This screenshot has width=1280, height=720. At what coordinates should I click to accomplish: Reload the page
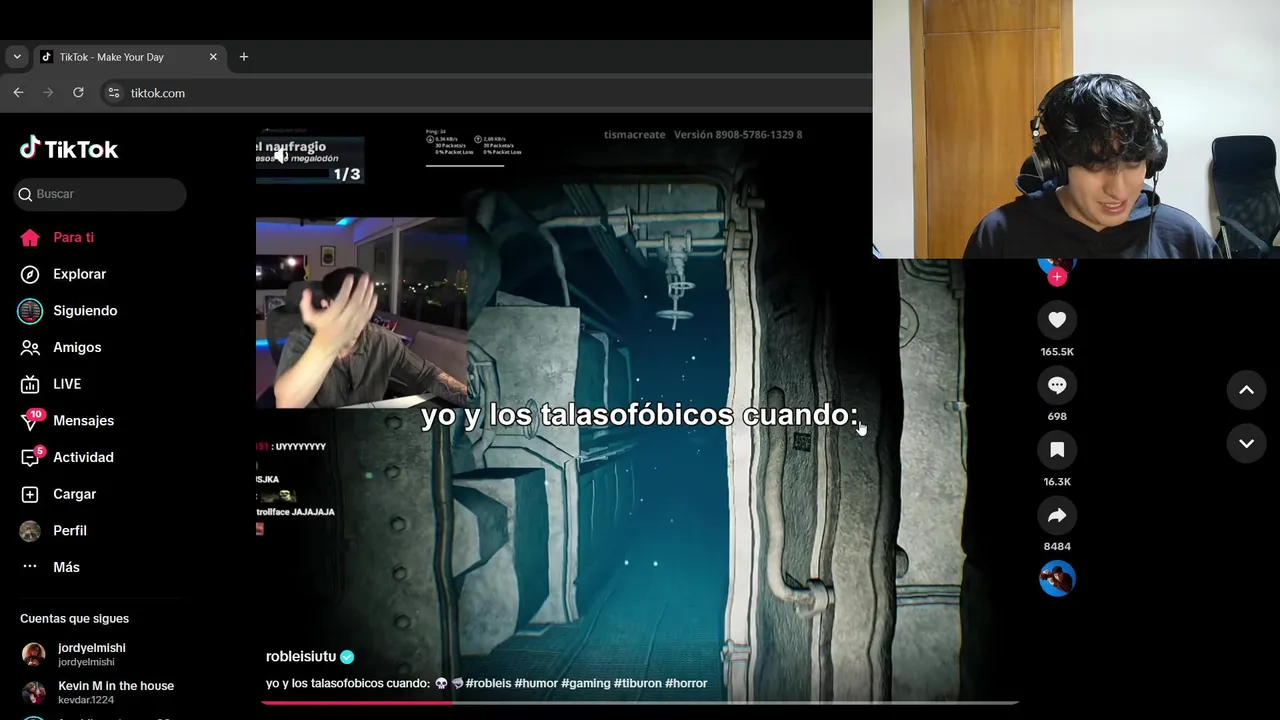[x=78, y=92]
